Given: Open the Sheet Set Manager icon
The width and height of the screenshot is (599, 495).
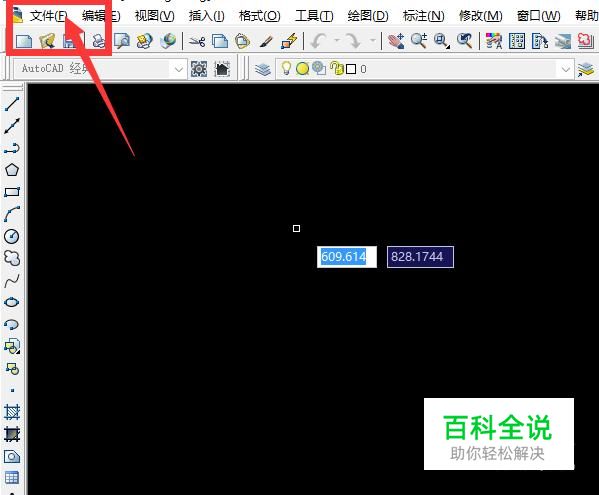Looking at the screenshot, I should coord(562,40).
